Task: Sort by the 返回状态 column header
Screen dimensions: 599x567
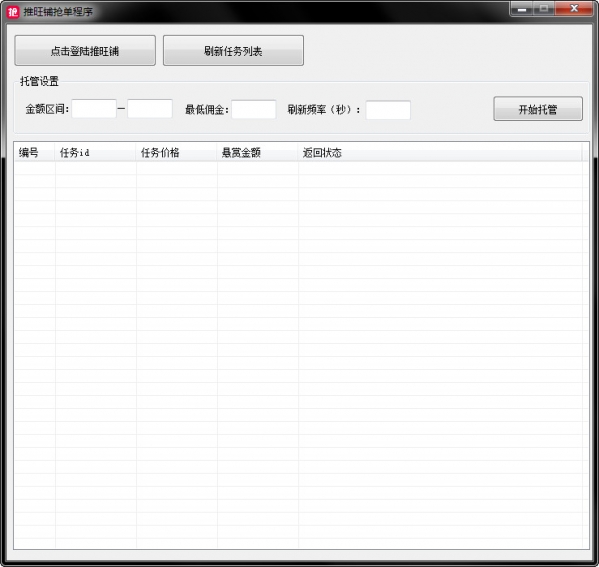Action: [440, 152]
